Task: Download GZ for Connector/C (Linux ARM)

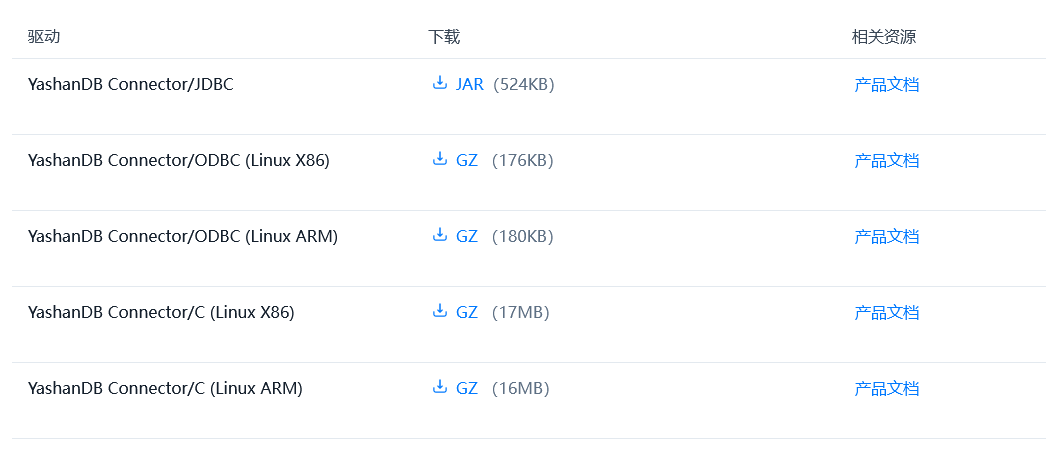Action: point(467,389)
